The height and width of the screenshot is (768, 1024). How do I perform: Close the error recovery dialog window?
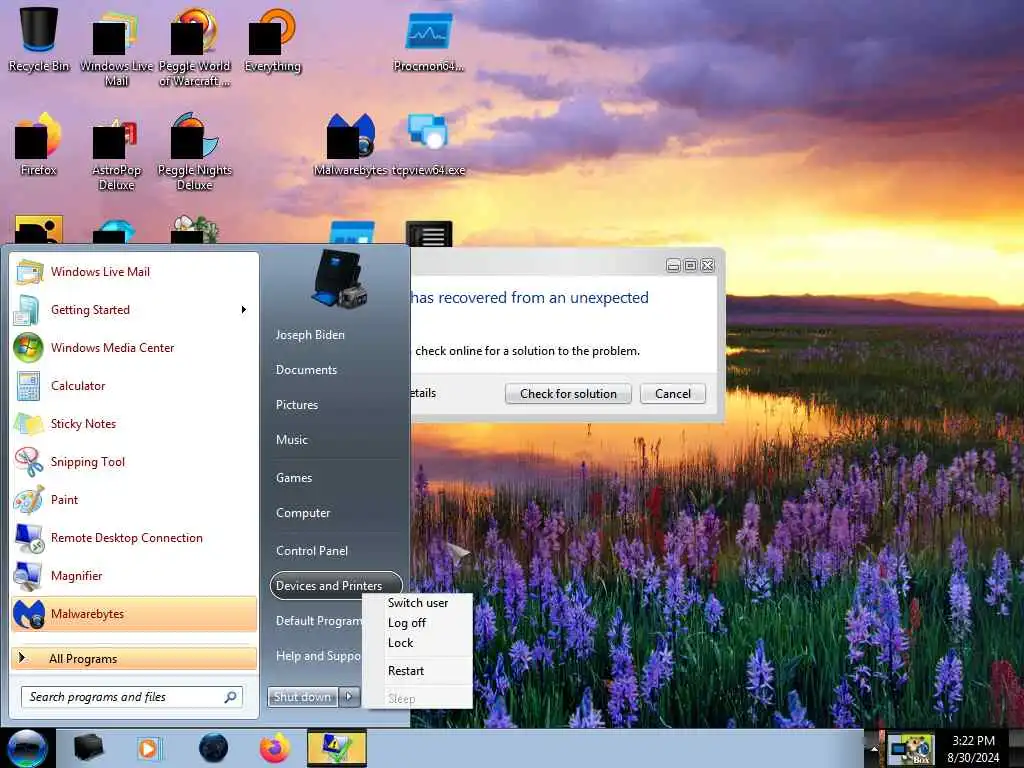tap(708, 265)
